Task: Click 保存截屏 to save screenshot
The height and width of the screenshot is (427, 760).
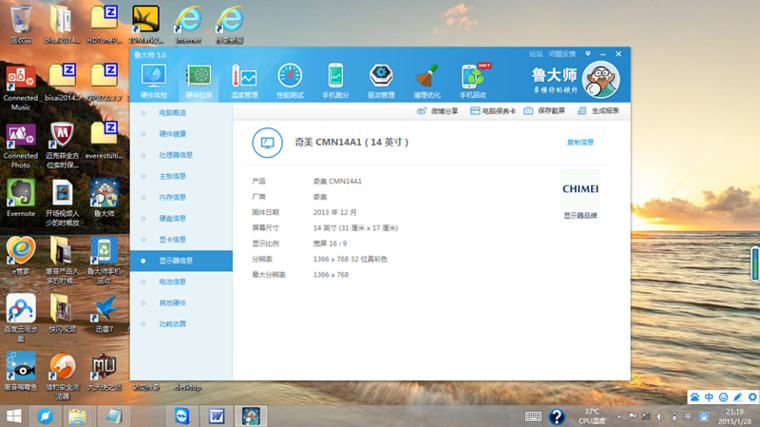Action: tap(544, 111)
